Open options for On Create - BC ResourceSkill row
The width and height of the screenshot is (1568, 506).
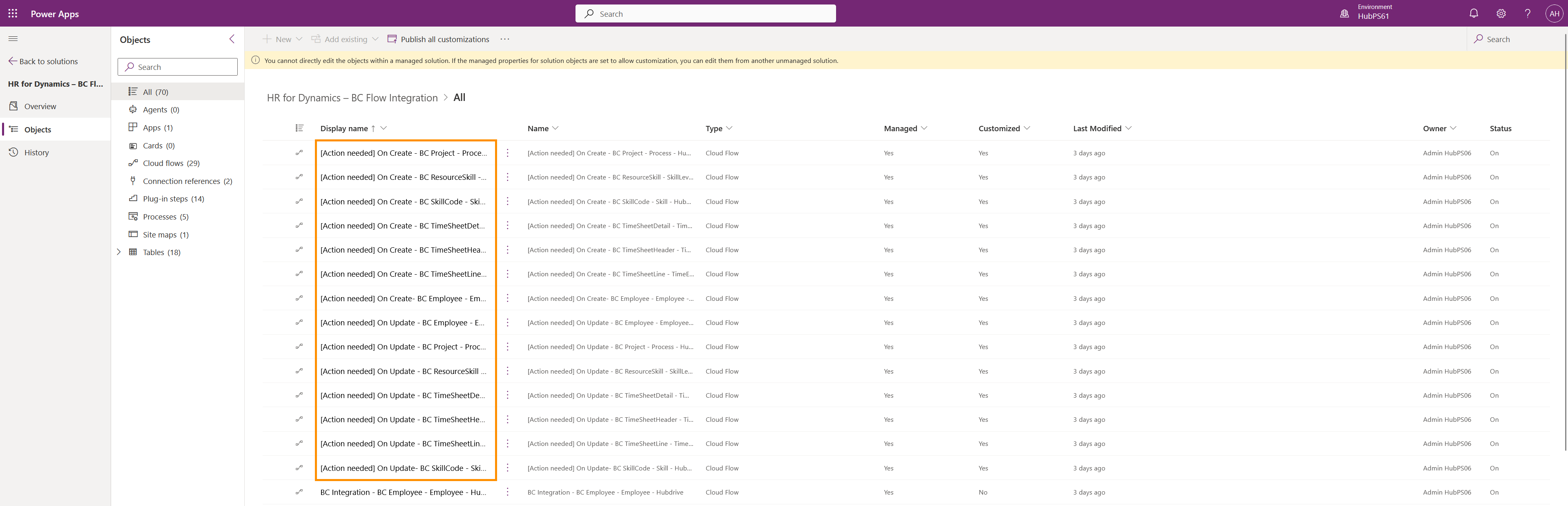pyautogui.click(x=508, y=177)
